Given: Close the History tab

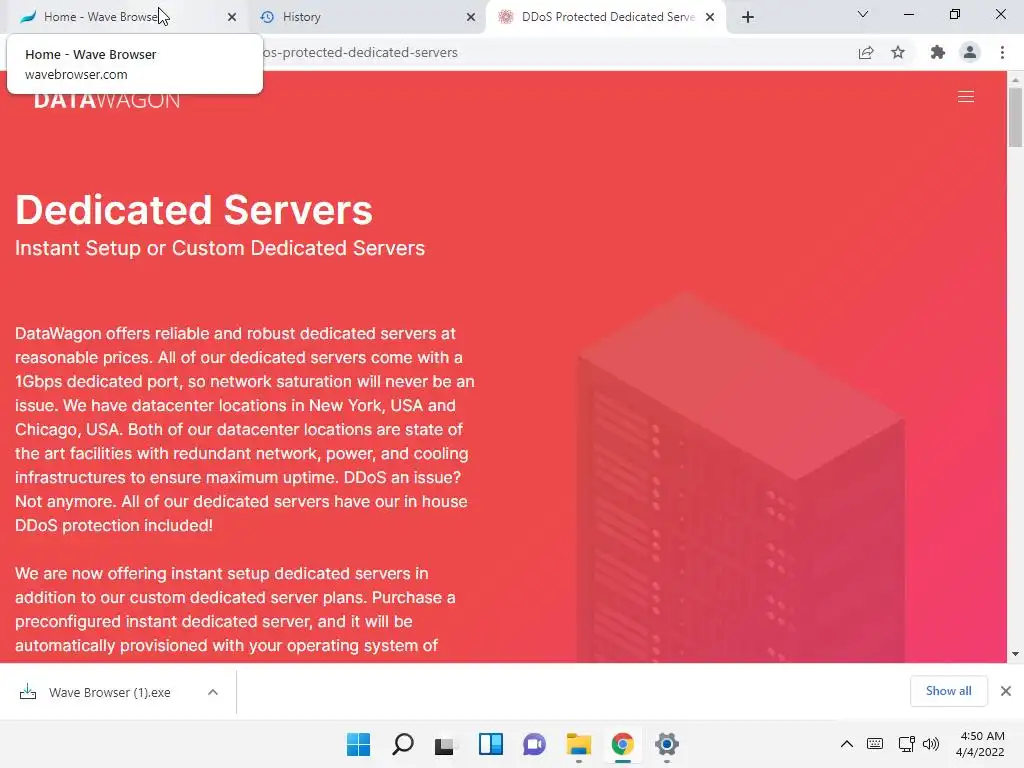Looking at the screenshot, I should (471, 17).
